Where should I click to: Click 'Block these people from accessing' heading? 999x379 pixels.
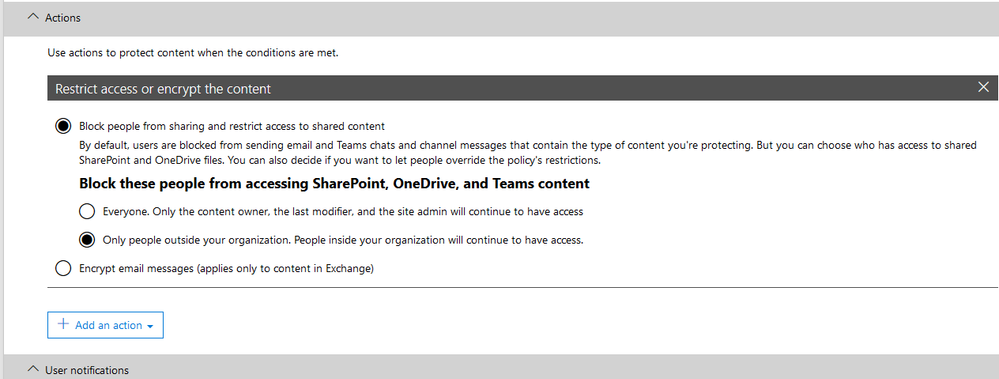[x=334, y=184]
